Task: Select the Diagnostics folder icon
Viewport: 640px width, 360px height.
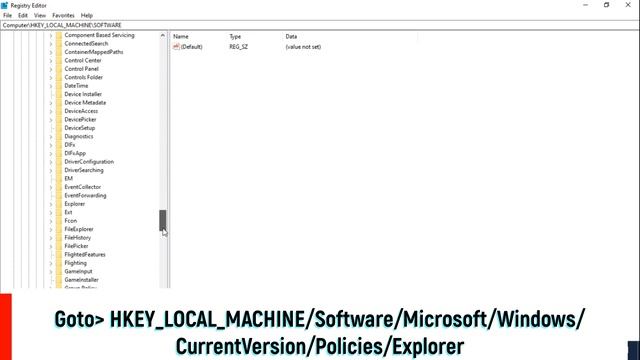Action: point(59,136)
